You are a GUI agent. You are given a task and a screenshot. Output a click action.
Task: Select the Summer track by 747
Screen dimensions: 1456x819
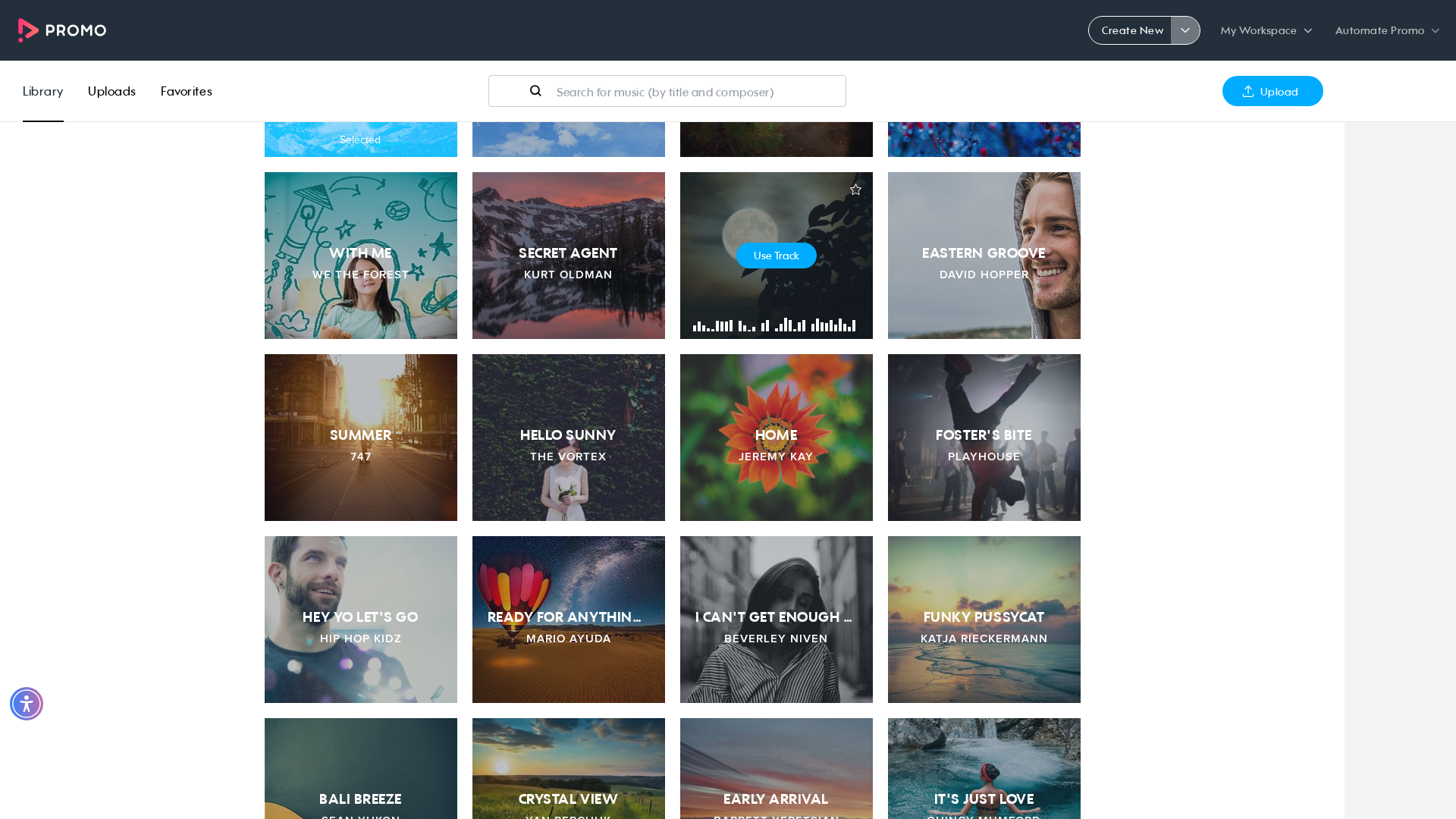tap(361, 438)
